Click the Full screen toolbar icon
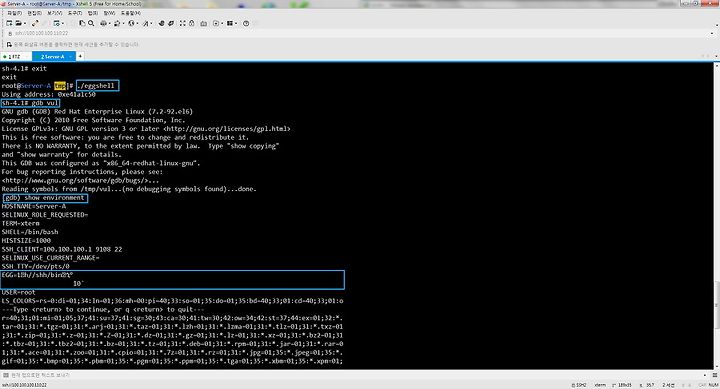Screen dimensions: 720x389 pos(182,23)
